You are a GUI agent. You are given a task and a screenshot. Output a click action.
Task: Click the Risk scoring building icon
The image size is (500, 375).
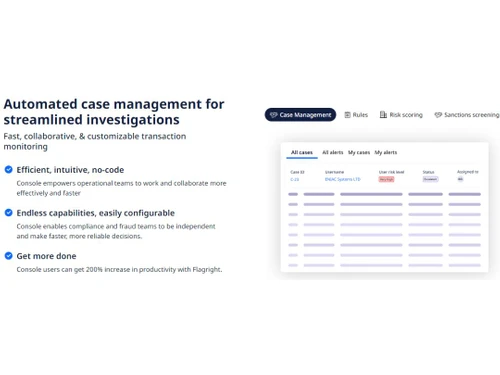pos(383,115)
